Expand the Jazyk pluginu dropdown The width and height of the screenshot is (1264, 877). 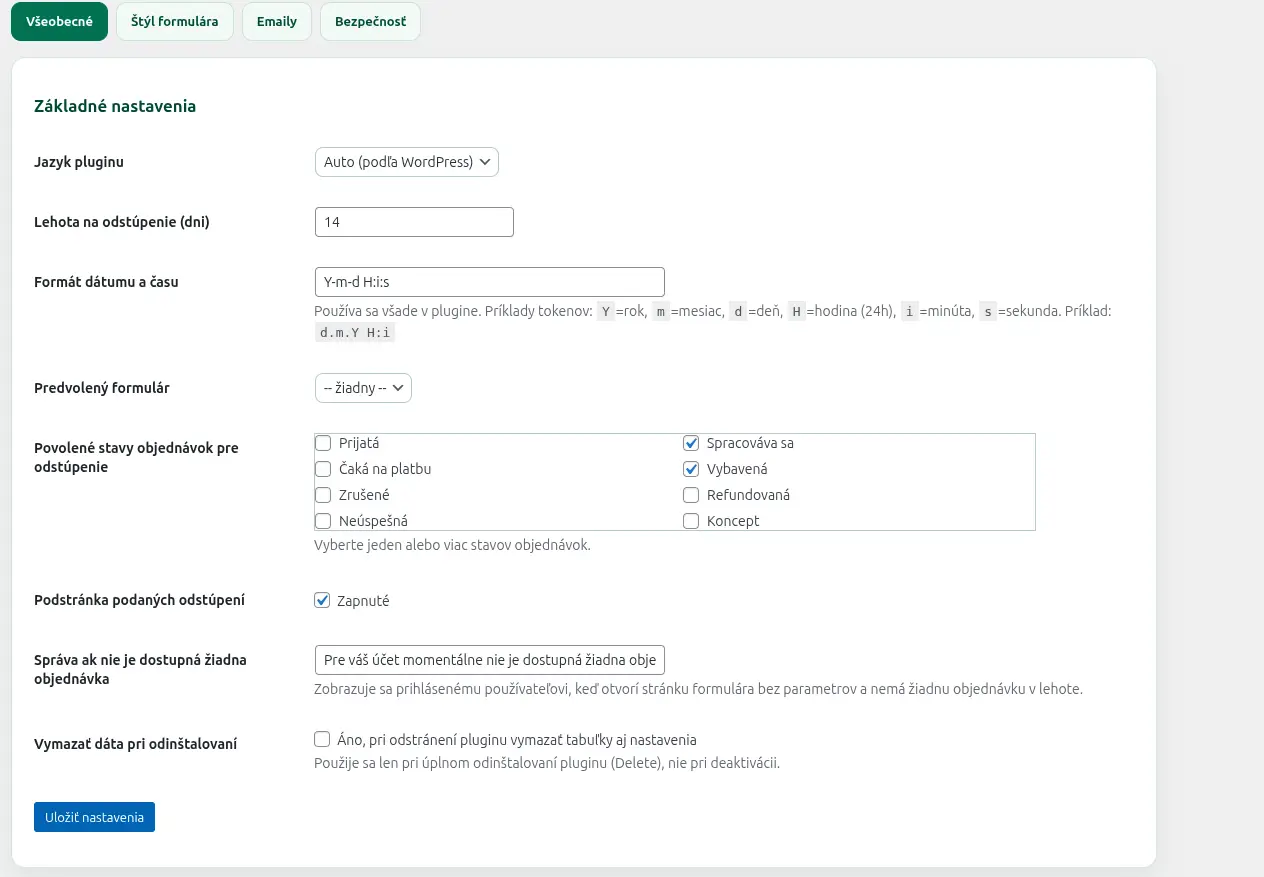click(406, 162)
